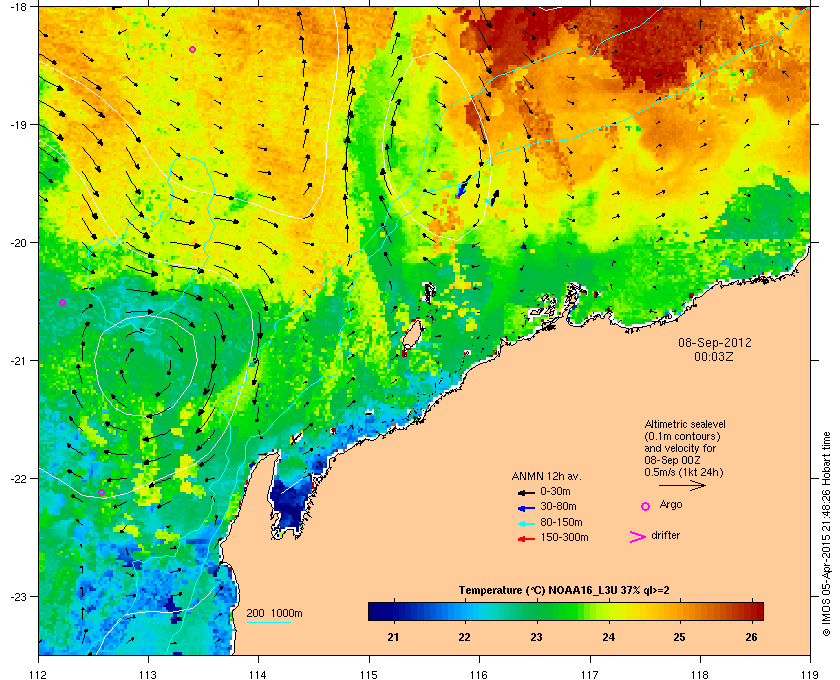Click the Argo float marker near 113.4, -18.4
The width and height of the screenshot is (840, 680).
click(192, 50)
